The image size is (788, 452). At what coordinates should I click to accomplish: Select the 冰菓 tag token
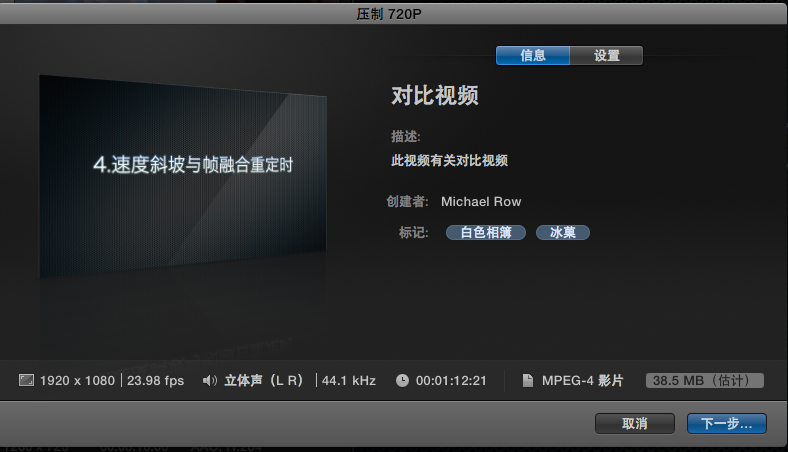[x=563, y=233]
